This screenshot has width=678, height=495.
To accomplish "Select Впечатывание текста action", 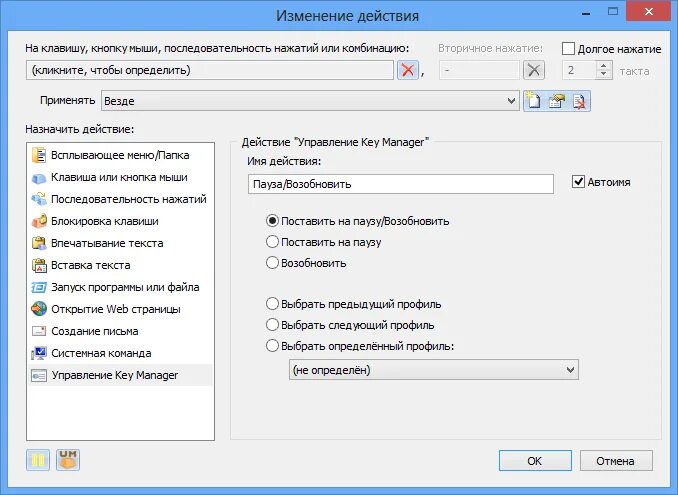I will coord(120,243).
